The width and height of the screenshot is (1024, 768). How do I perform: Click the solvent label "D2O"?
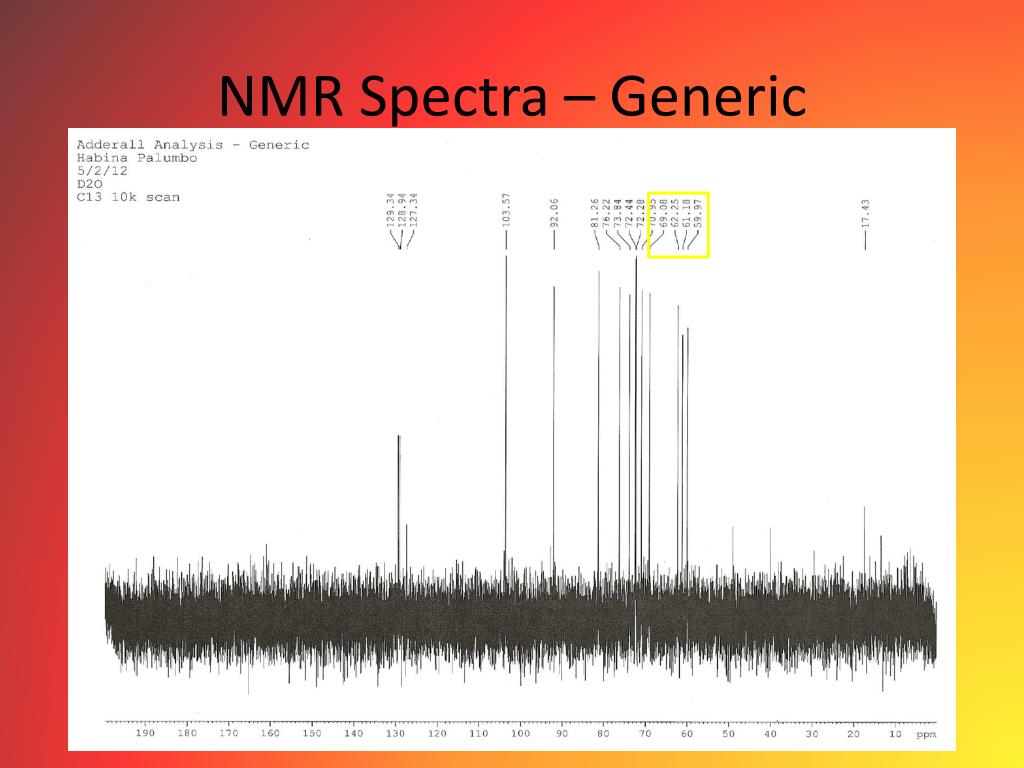pyautogui.click(x=89, y=184)
